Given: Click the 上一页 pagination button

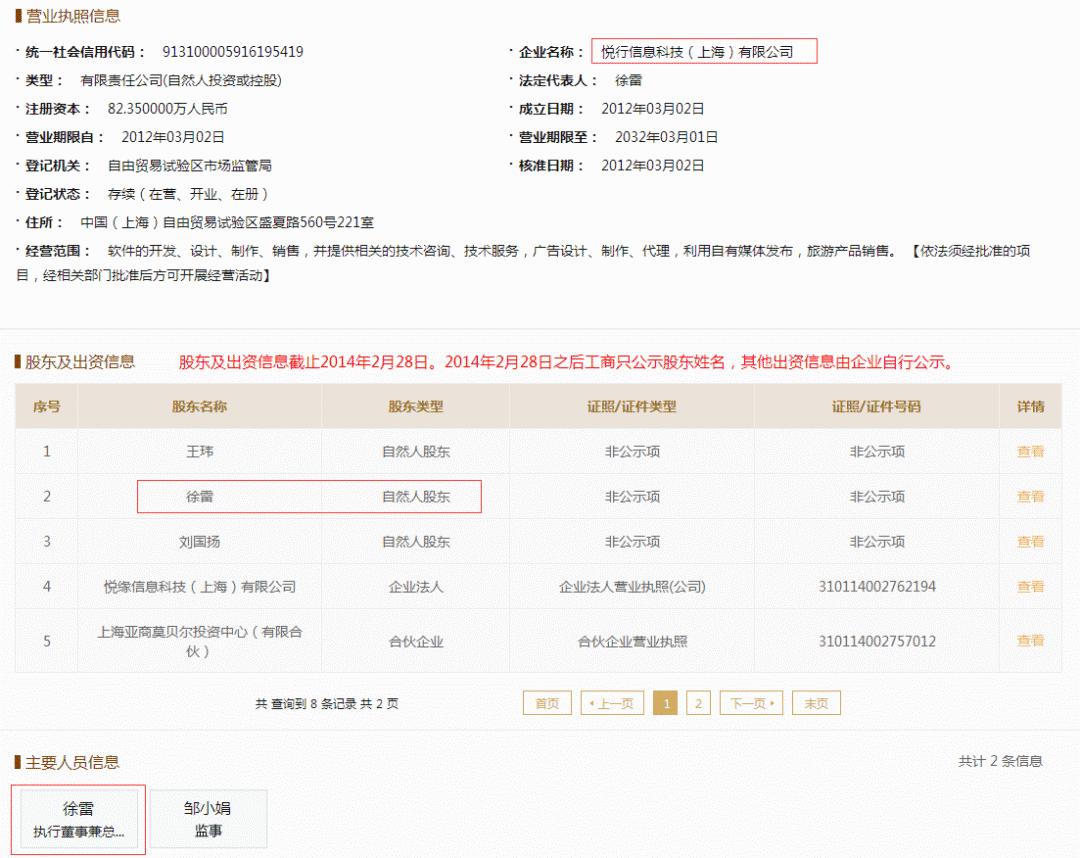Looking at the screenshot, I should click(x=613, y=703).
